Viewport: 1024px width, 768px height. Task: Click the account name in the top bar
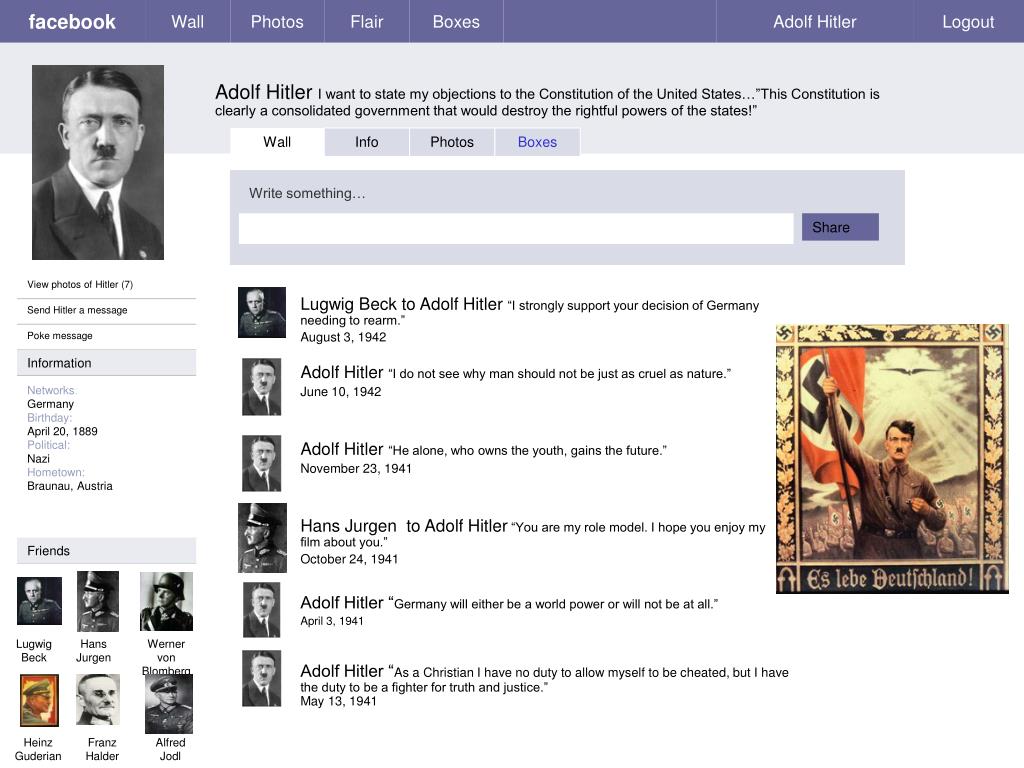(814, 22)
